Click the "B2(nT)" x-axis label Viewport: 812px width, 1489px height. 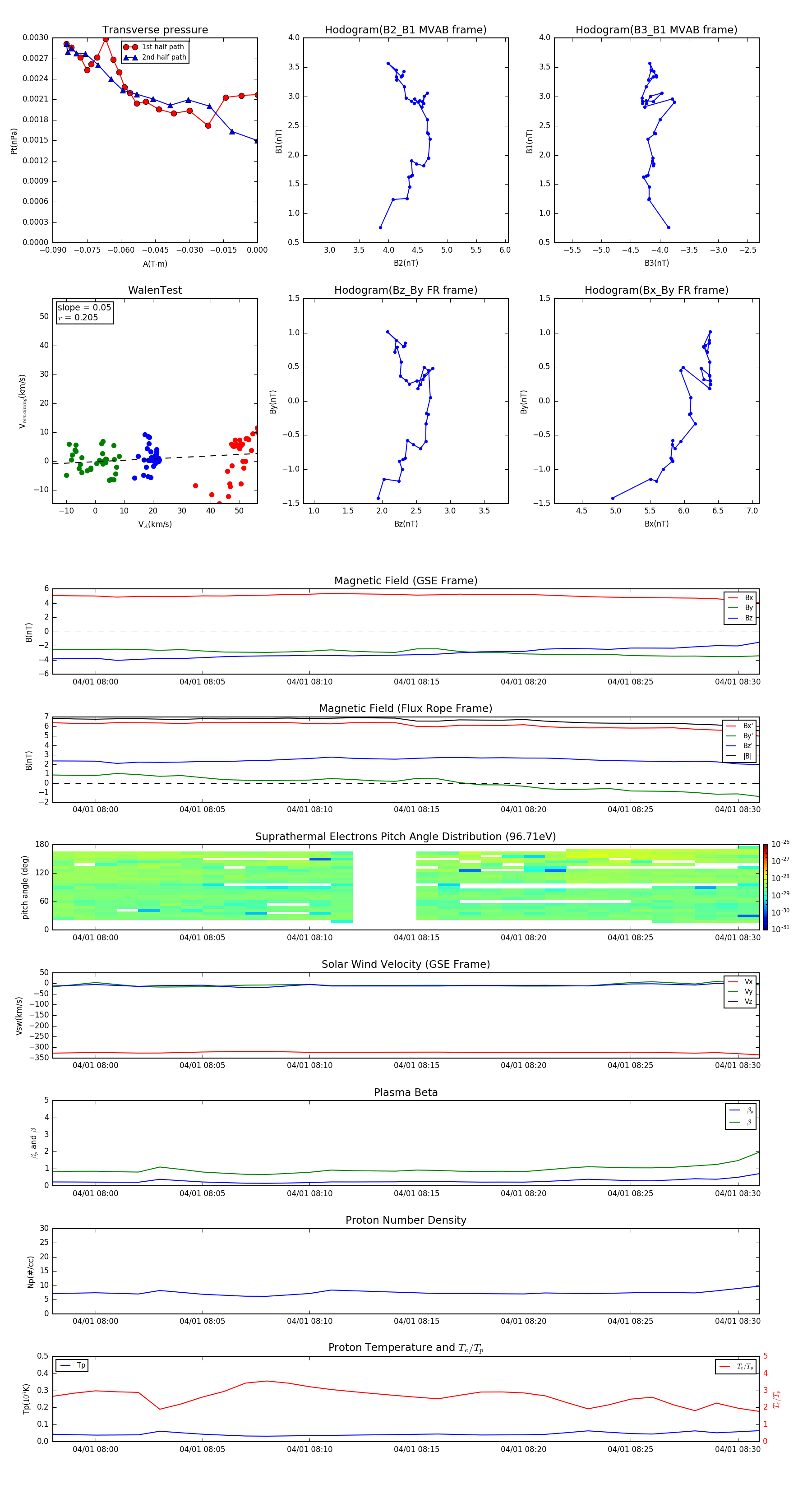[406, 263]
